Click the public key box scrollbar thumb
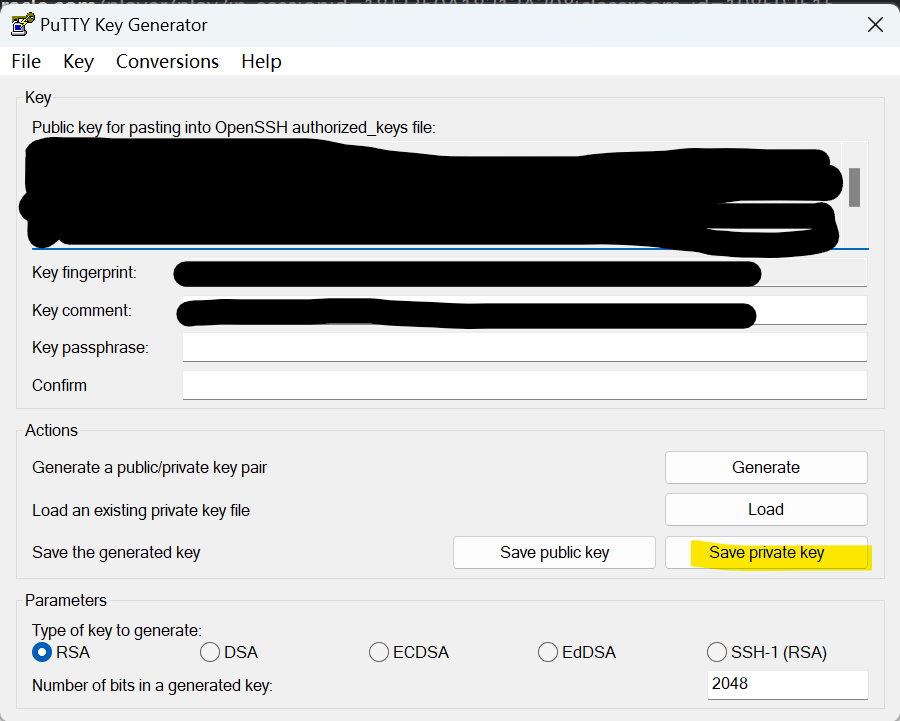900x721 pixels. pos(854,187)
